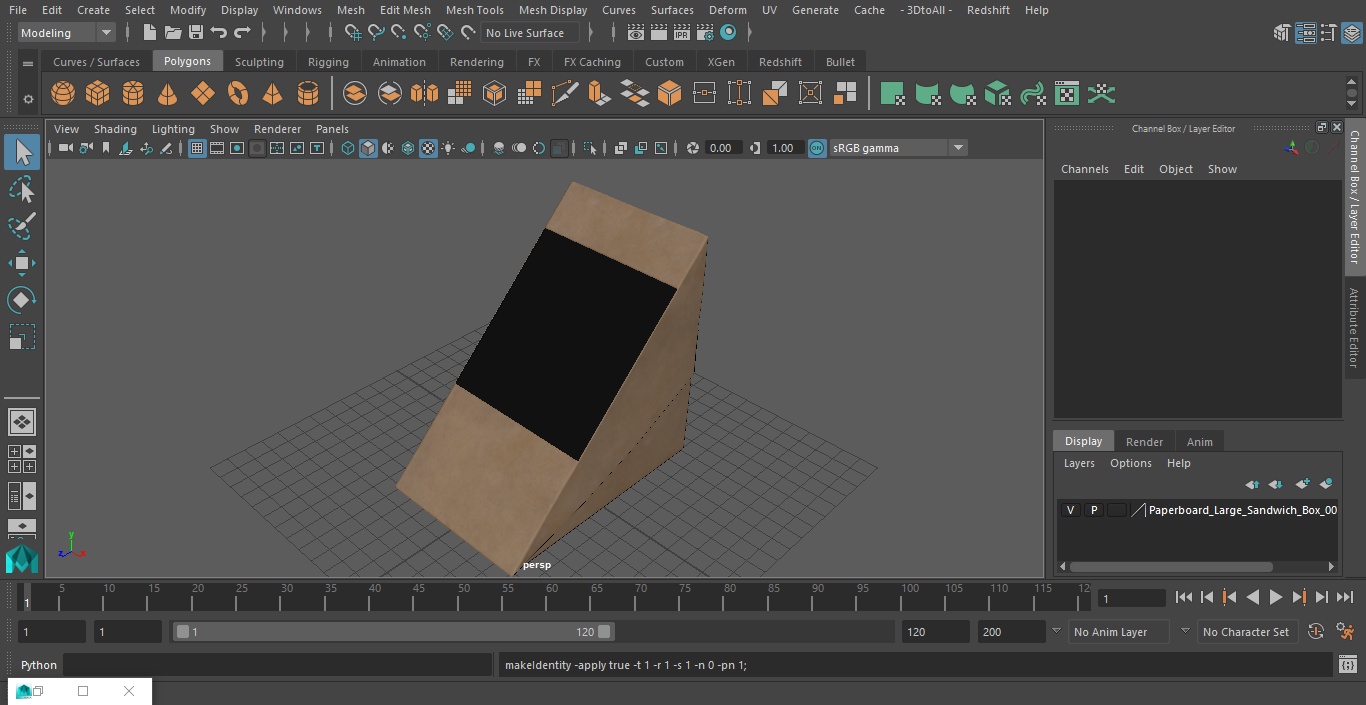The image size is (1366, 705).
Task: Click the Multi-Cut knife shelf icon
Action: pos(565,94)
